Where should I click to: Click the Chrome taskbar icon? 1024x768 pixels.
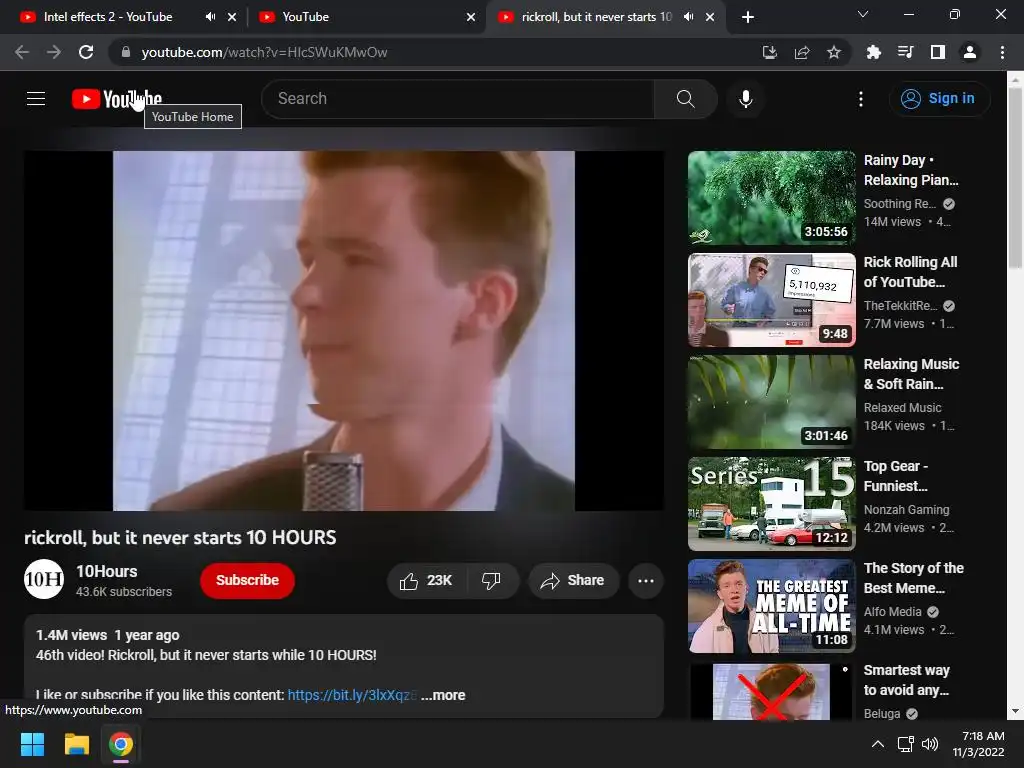click(121, 744)
